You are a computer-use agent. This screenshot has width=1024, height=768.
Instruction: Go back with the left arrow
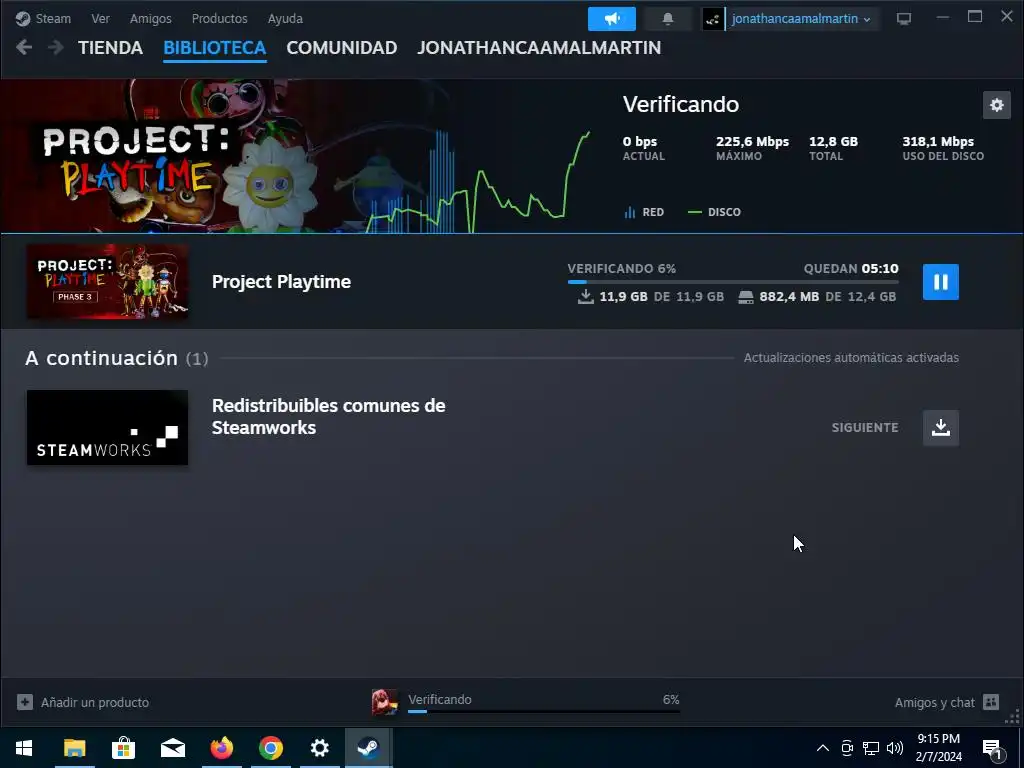click(x=24, y=48)
